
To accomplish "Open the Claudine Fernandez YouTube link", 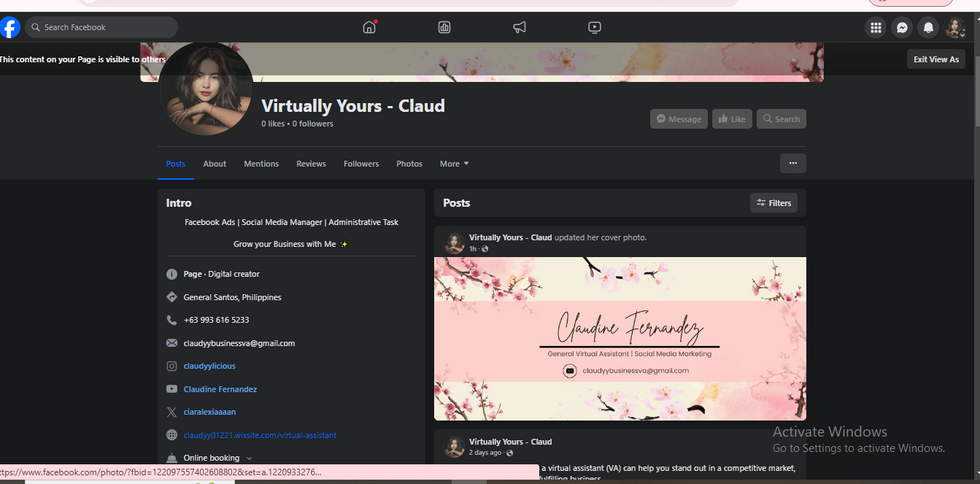I will [x=220, y=389].
